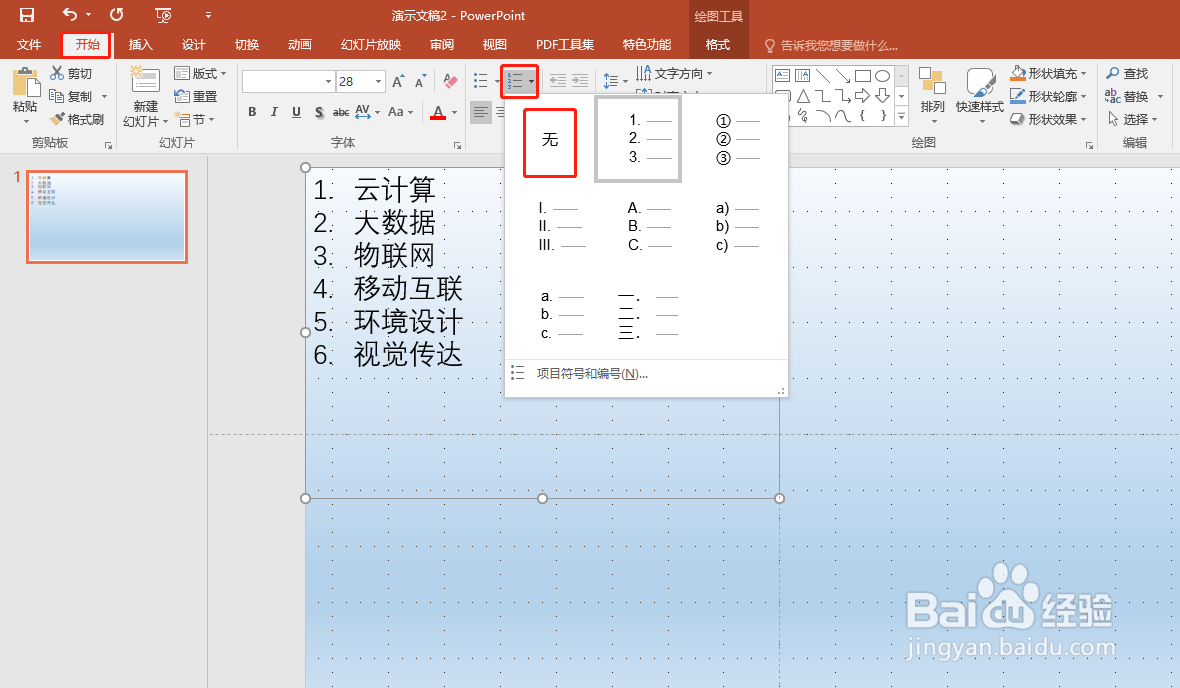Select lowercase a. b. c. numbering
The image size is (1180, 688).
(561, 315)
